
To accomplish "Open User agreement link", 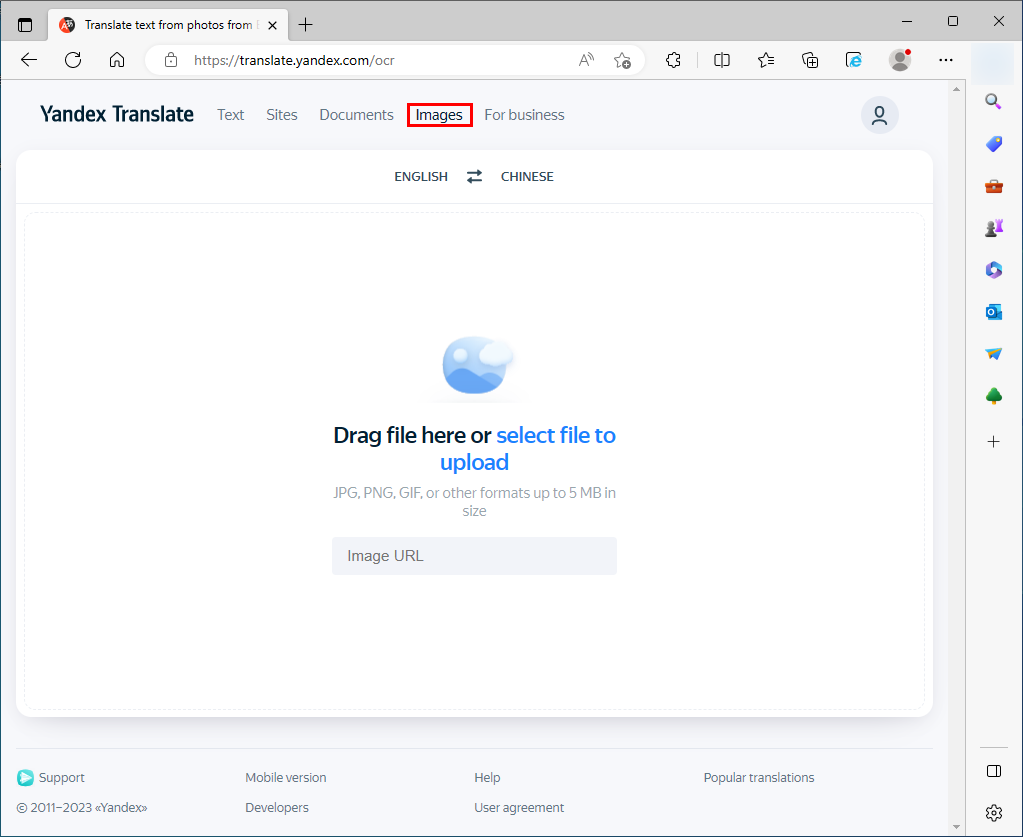I will [519, 808].
